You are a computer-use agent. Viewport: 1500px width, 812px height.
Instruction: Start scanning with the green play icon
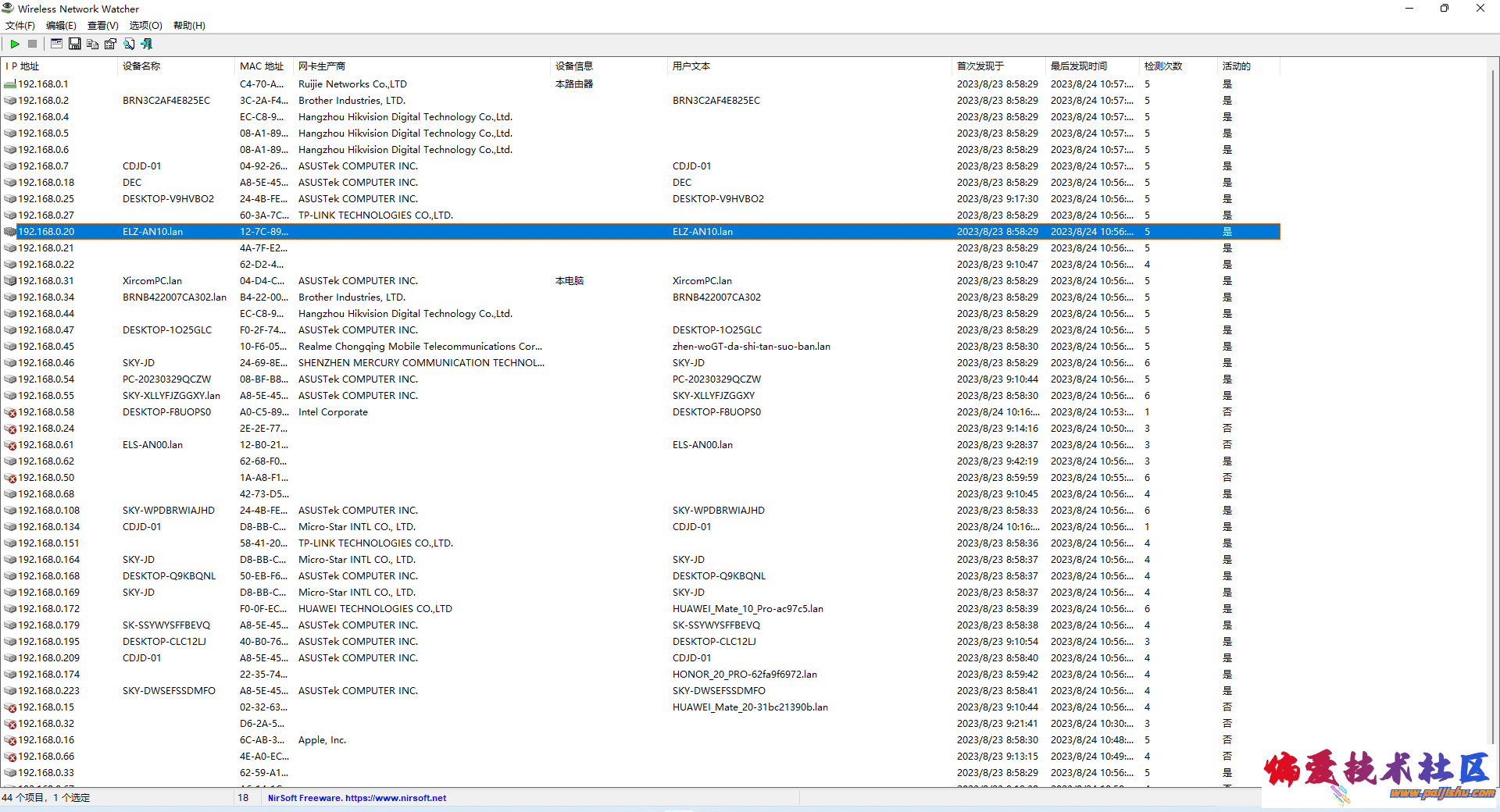[x=15, y=44]
